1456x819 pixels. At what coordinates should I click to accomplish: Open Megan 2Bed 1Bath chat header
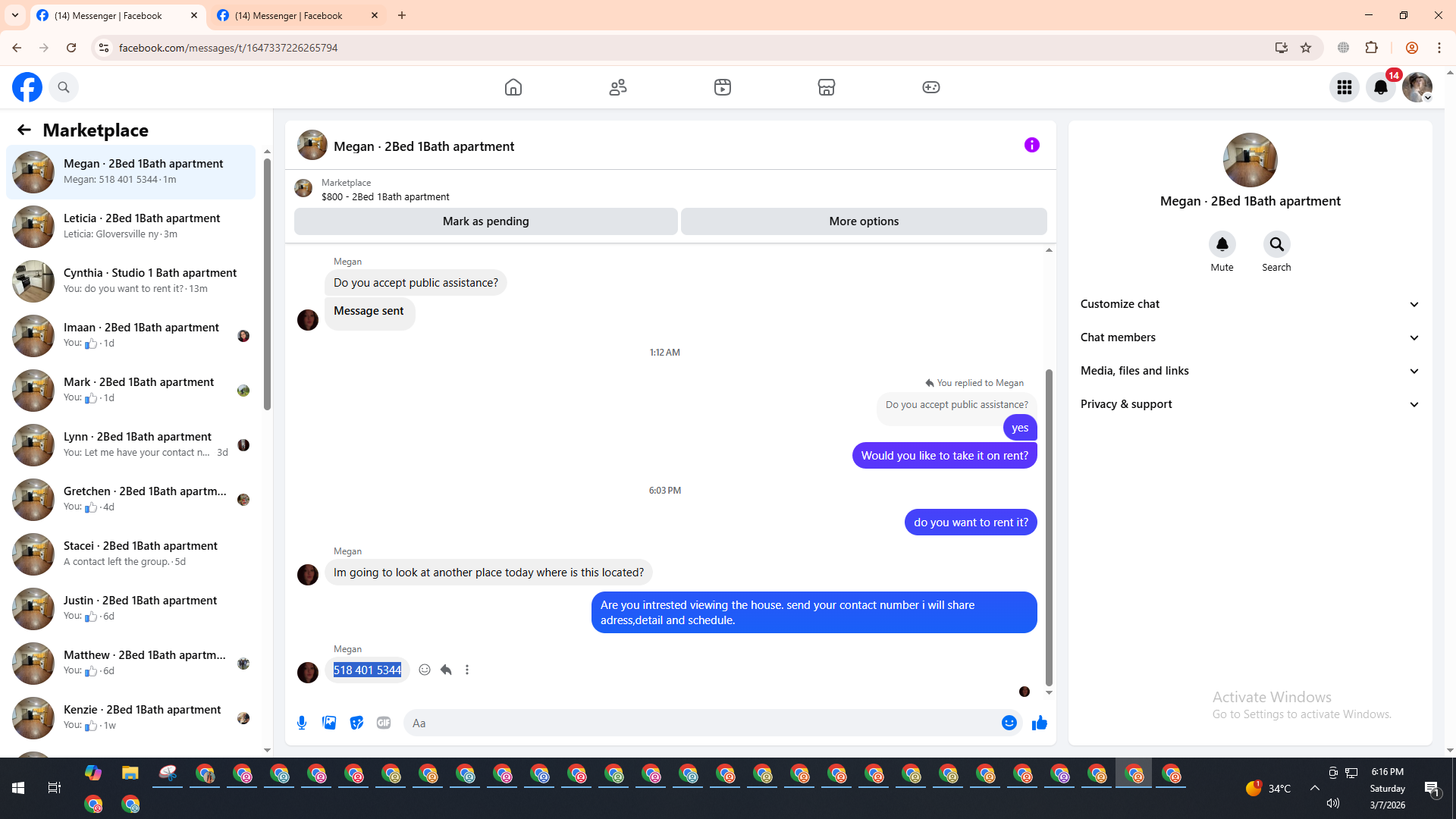[x=424, y=146]
